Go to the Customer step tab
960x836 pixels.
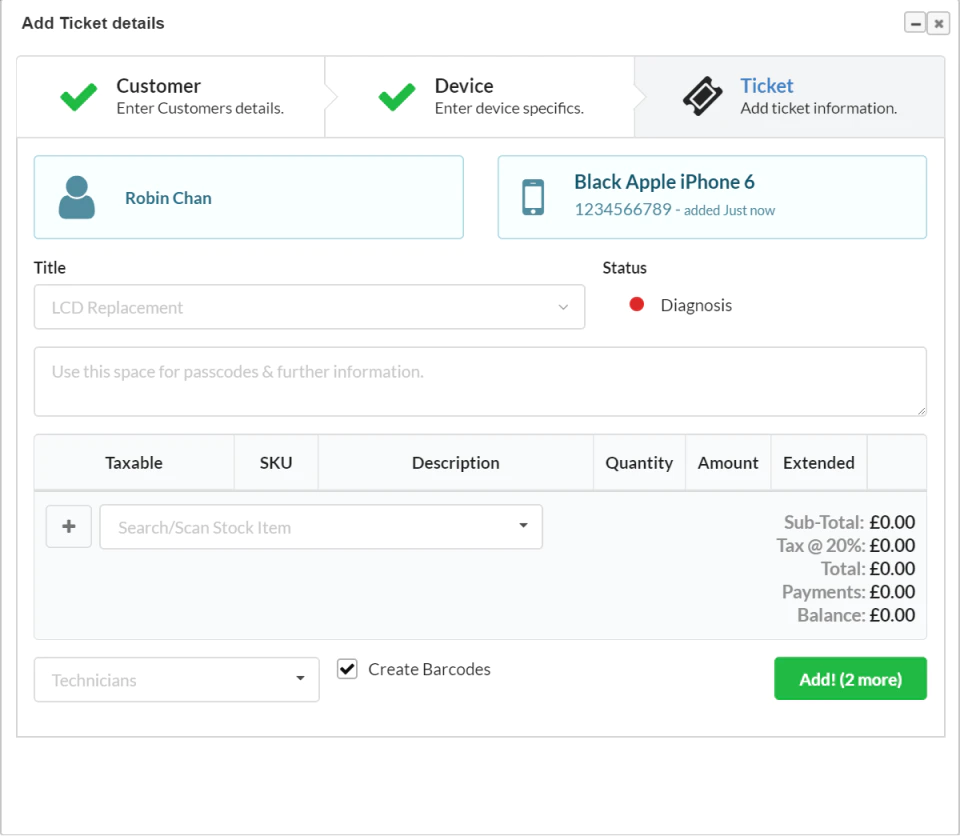click(x=171, y=97)
